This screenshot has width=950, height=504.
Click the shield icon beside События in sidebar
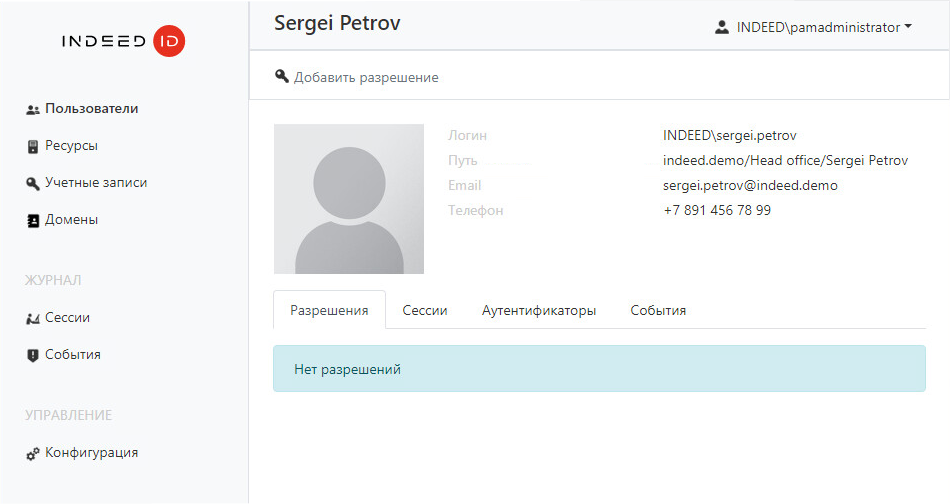(32, 355)
